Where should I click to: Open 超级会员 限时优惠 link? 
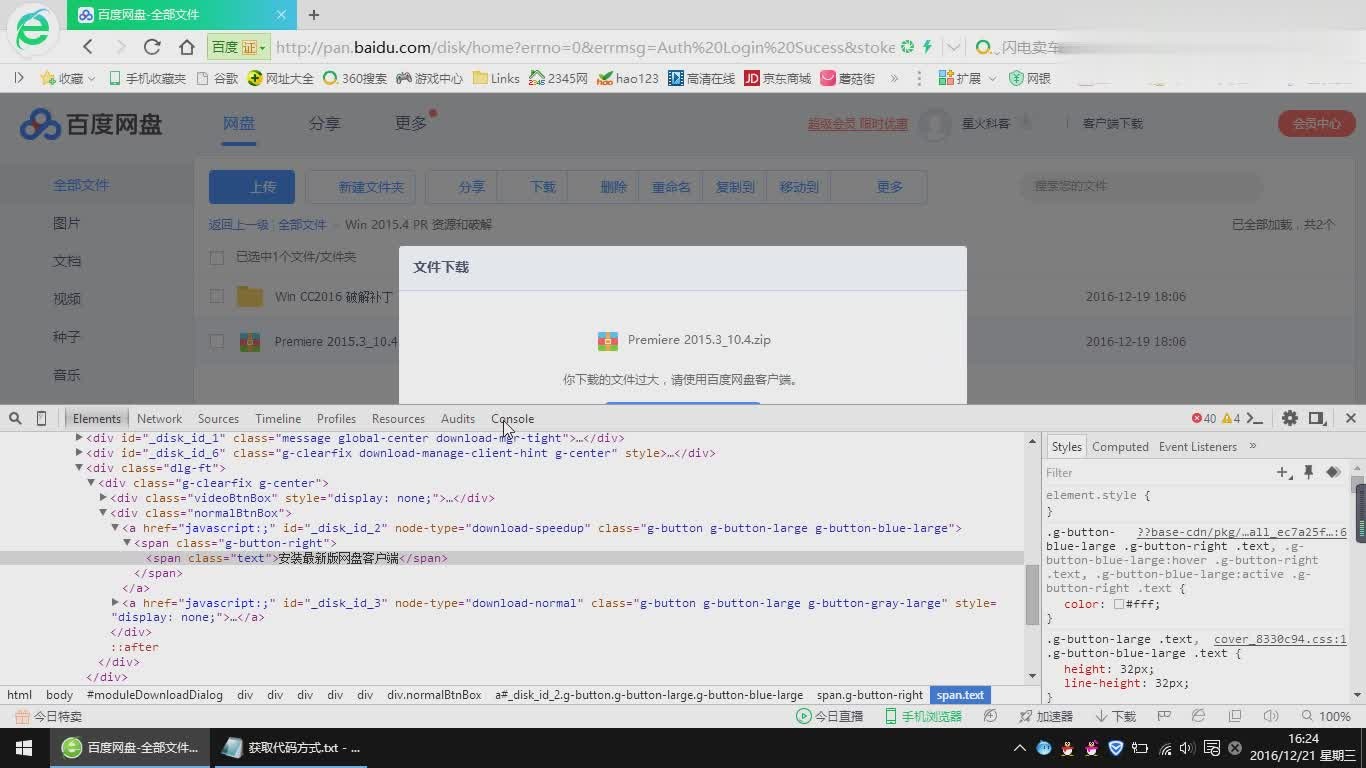point(858,124)
